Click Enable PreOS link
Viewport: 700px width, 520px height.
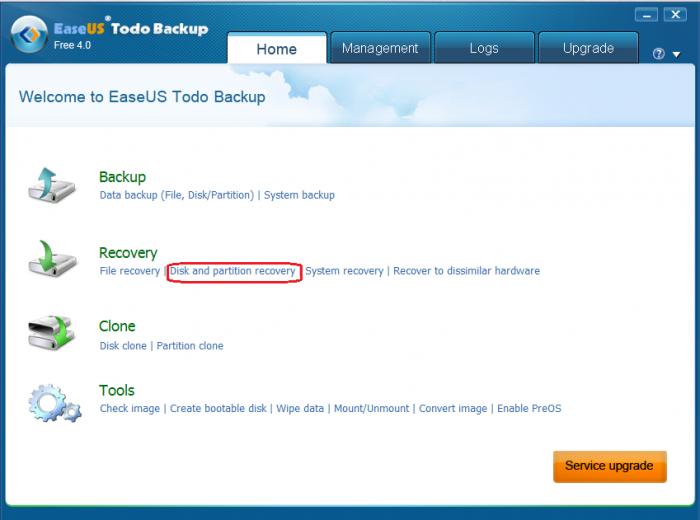tap(529, 408)
